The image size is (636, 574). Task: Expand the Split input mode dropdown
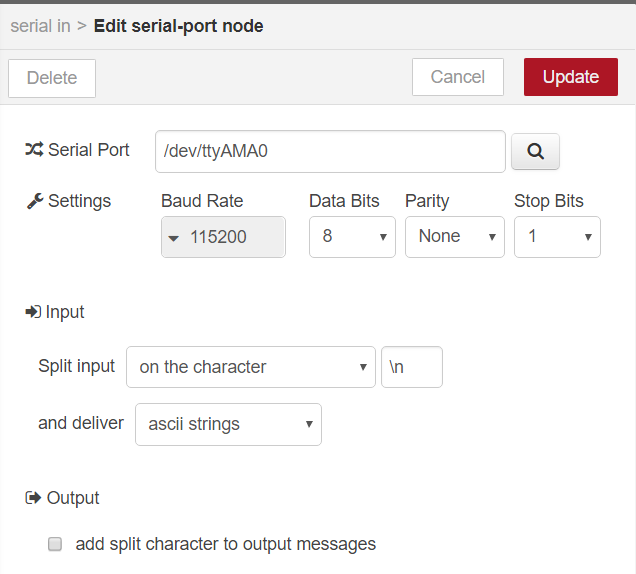(251, 367)
